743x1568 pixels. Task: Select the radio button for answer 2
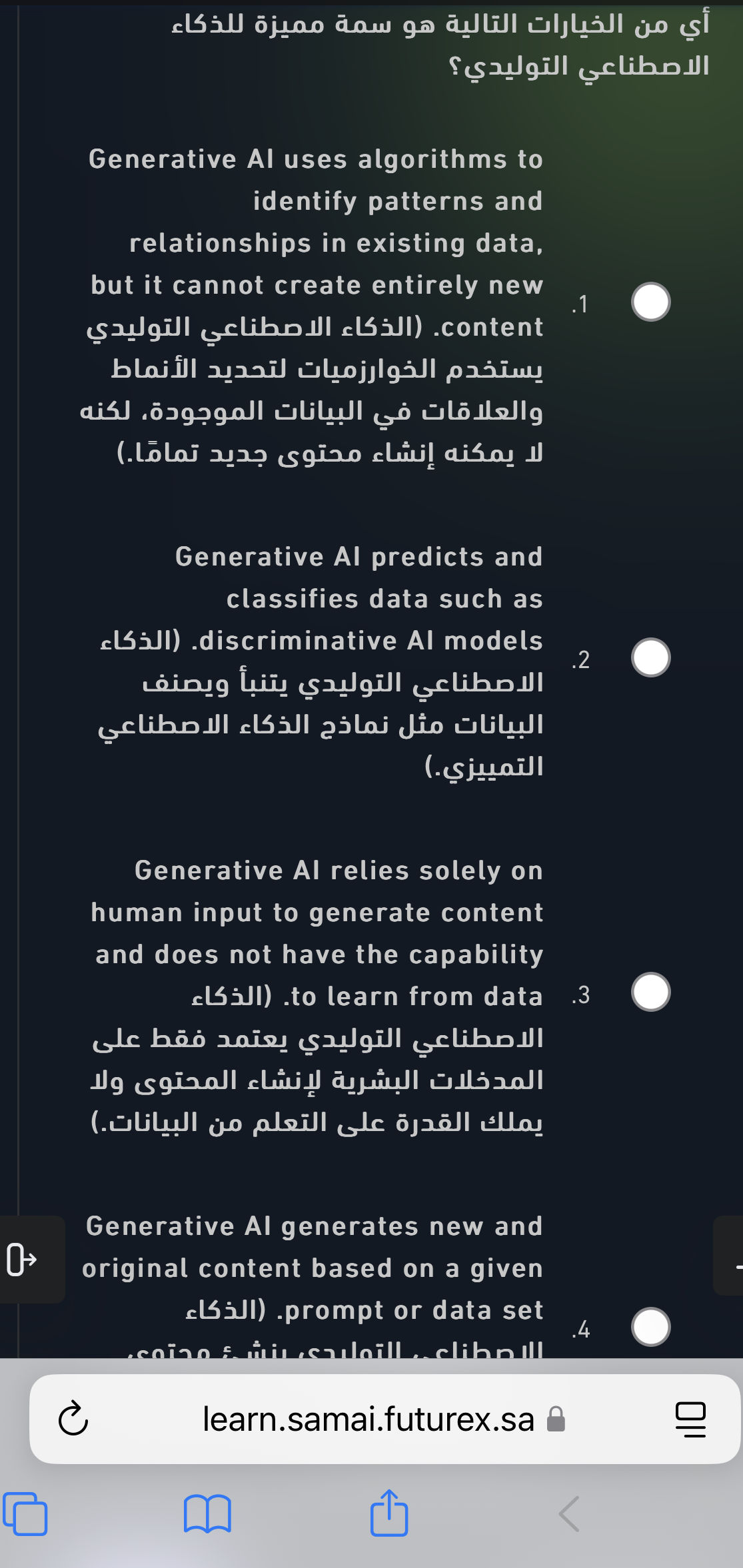pos(651,657)
